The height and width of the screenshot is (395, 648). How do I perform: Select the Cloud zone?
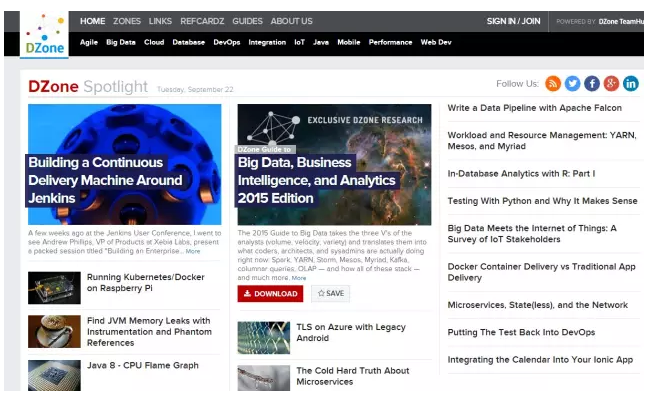click(154, 42)
